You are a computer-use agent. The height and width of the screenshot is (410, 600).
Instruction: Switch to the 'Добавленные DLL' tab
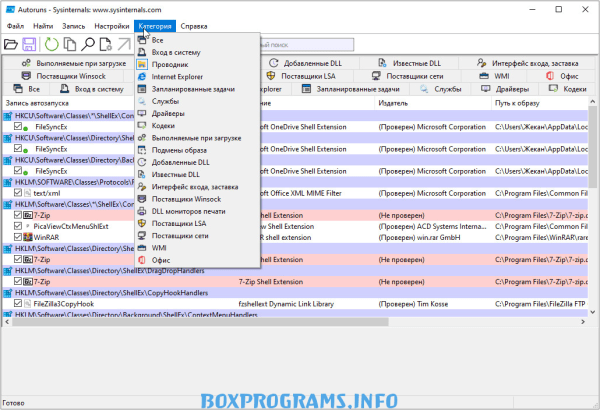coord(310,63)
